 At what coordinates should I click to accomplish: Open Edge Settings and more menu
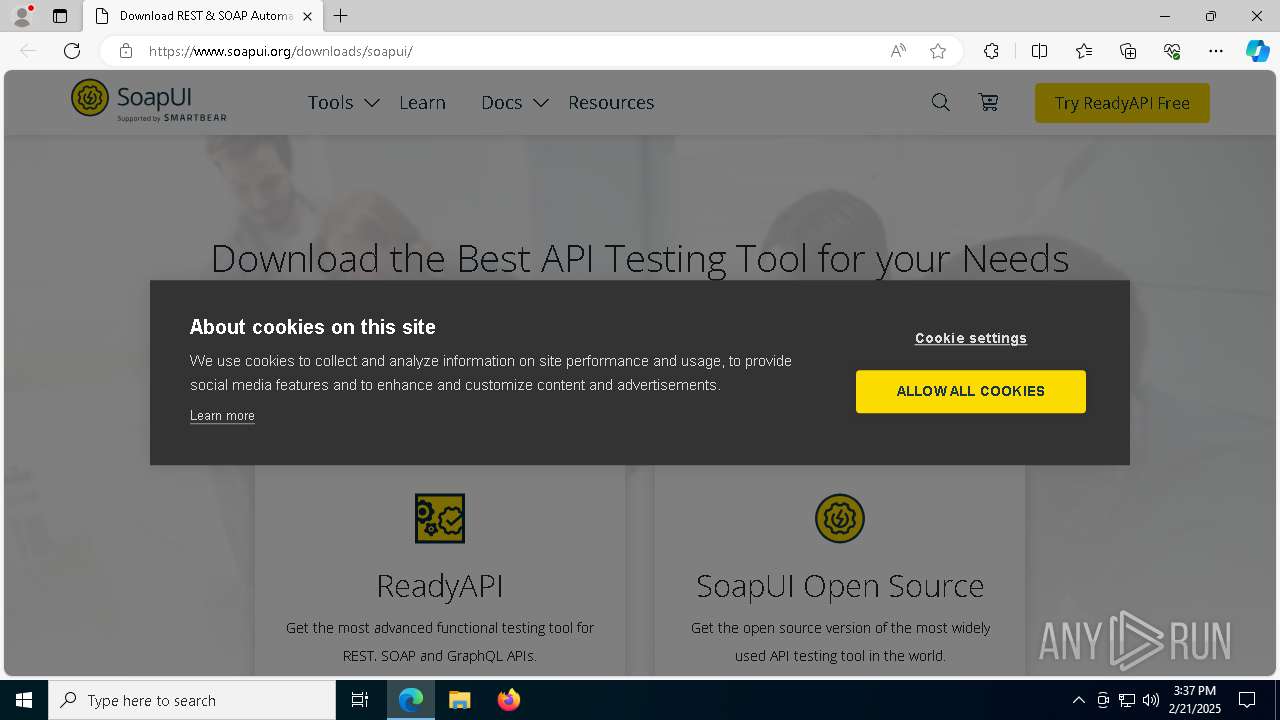click(x=1216, y=51)
